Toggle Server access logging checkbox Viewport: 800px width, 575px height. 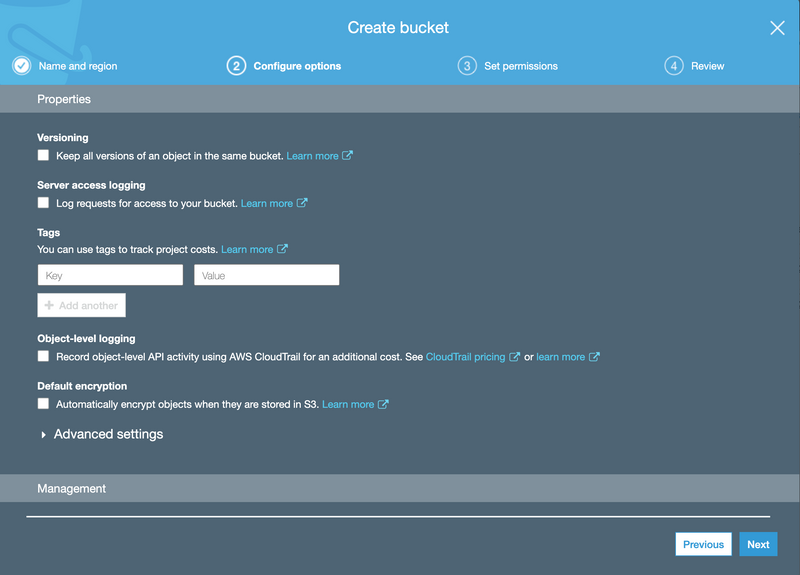click(43, 203)
